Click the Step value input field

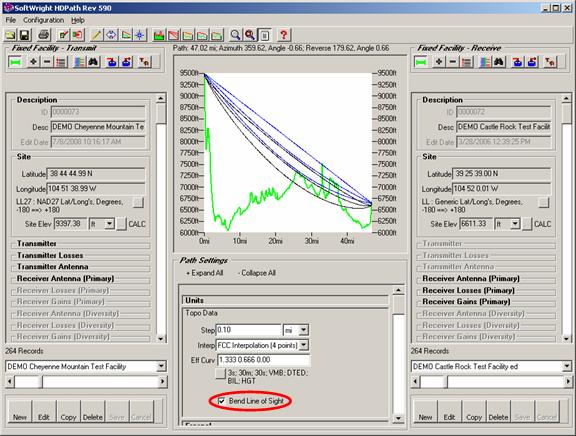tap(249, 330)
